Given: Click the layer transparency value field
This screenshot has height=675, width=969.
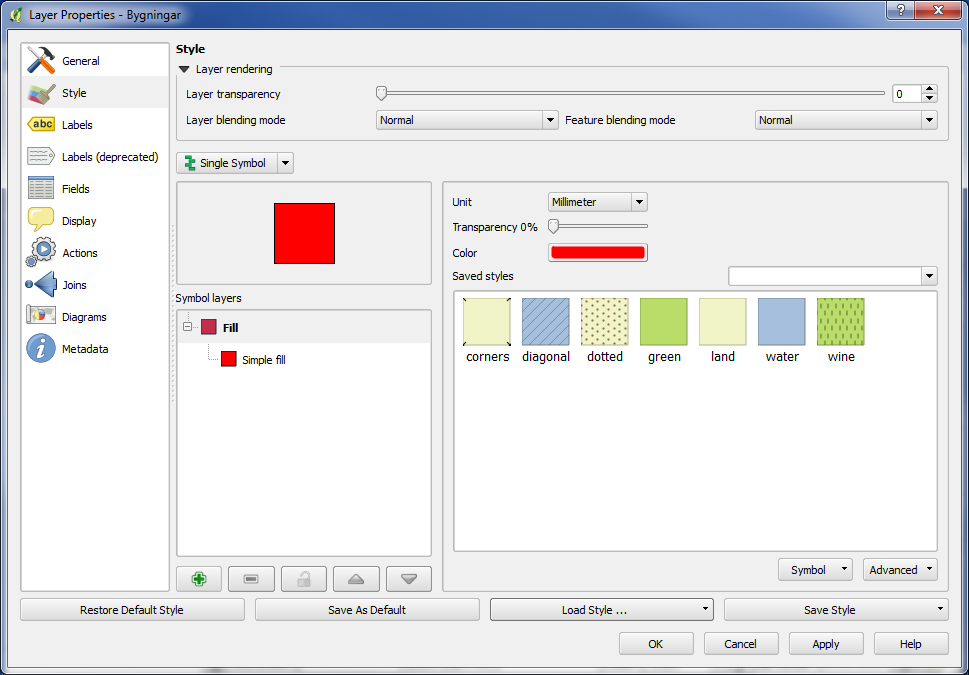Looking at the screenshot, I should click(x=907, y=94).
